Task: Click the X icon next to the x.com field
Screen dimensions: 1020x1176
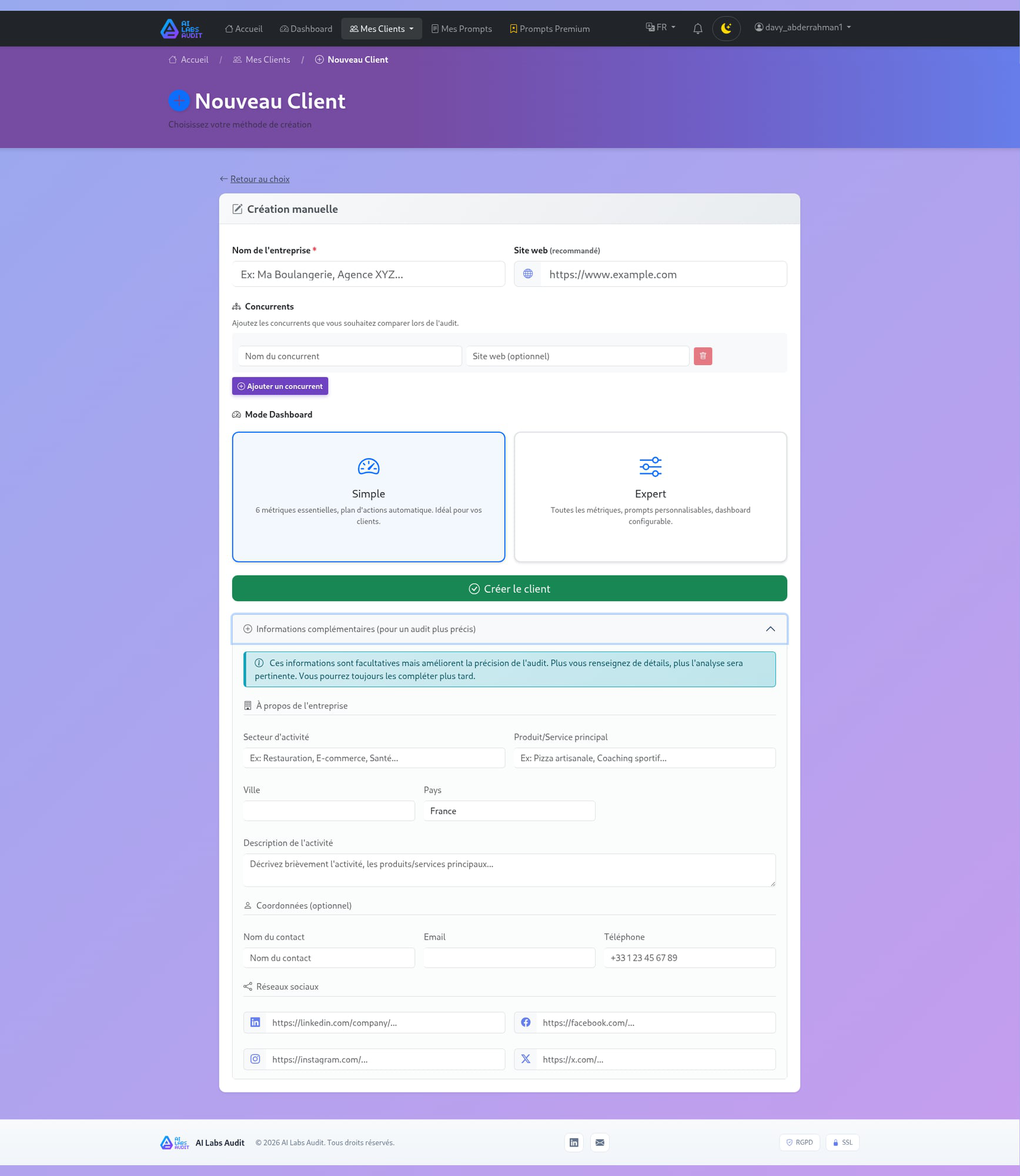Action: tap(526, 1058)
